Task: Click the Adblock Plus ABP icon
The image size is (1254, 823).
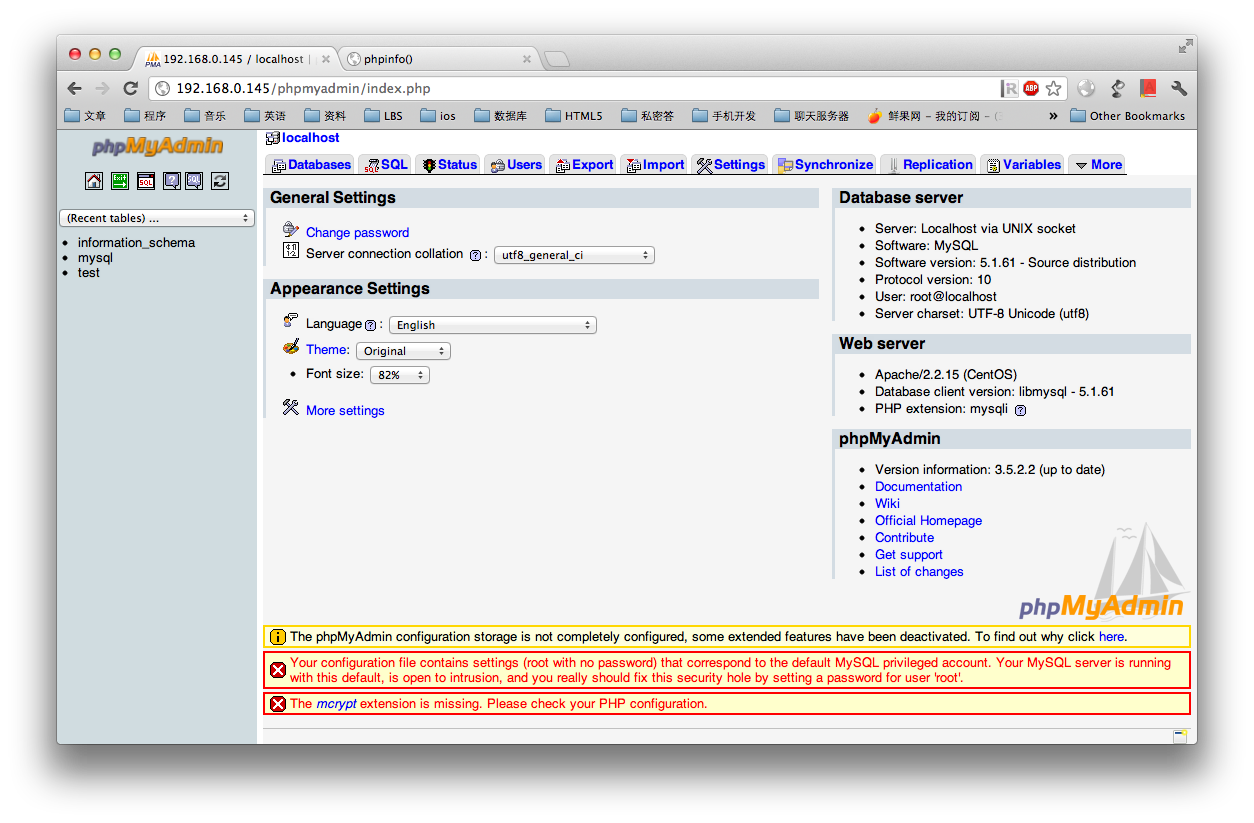Action: click(1031, 89)
